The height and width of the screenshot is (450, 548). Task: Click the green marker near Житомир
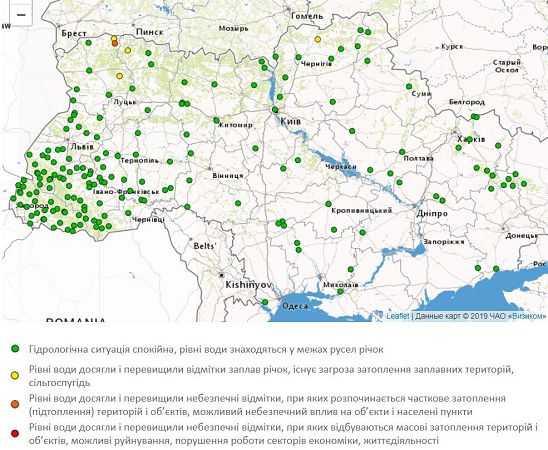216,121
